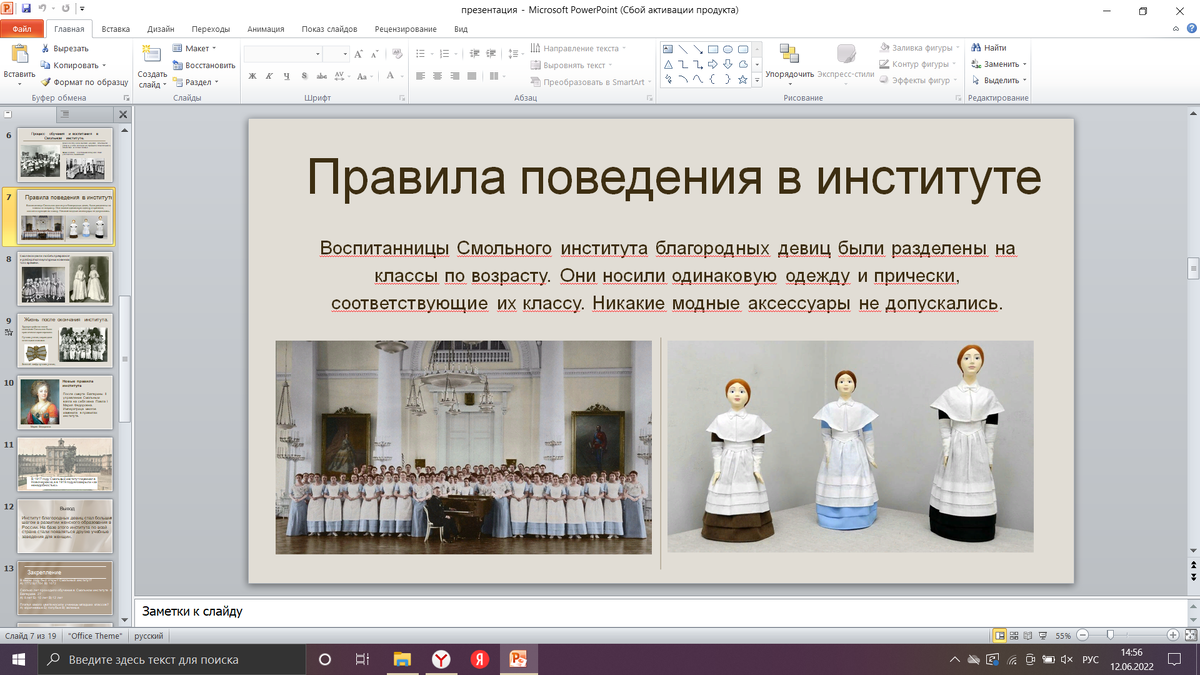Switch to Normal view in status bar

click(999, 635)
